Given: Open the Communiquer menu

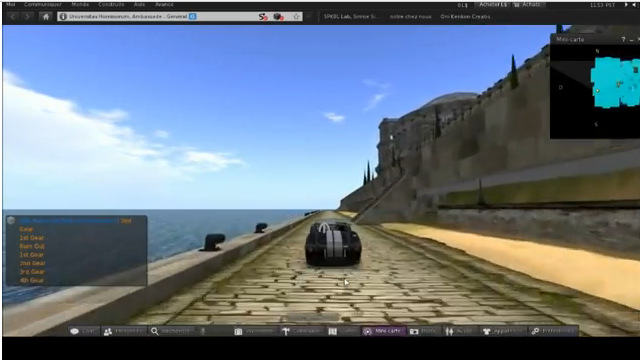Looking at the screenshot, I should tap(43, 4).
